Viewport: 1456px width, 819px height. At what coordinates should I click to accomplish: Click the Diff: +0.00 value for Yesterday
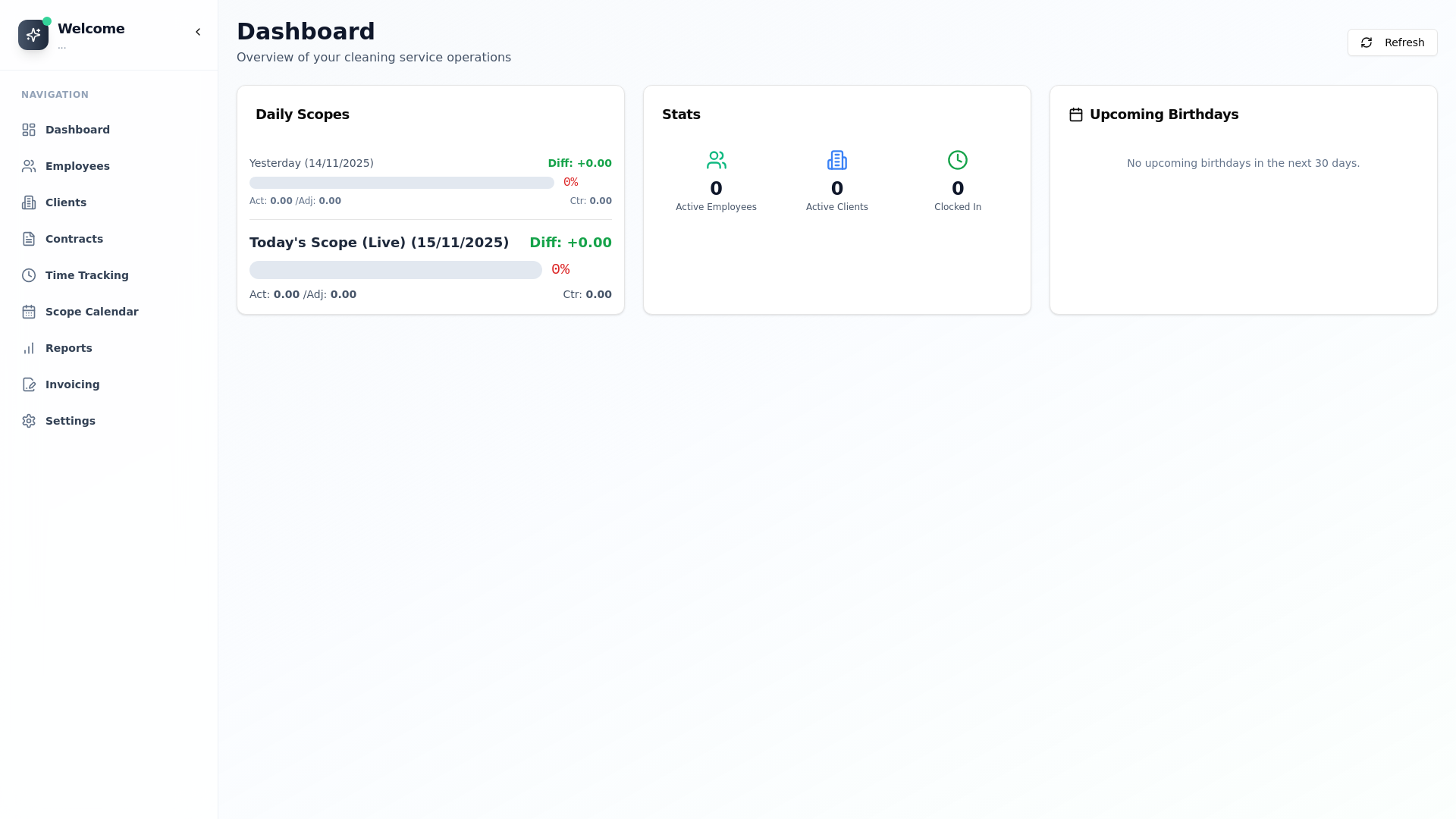[x=580, y=163]
